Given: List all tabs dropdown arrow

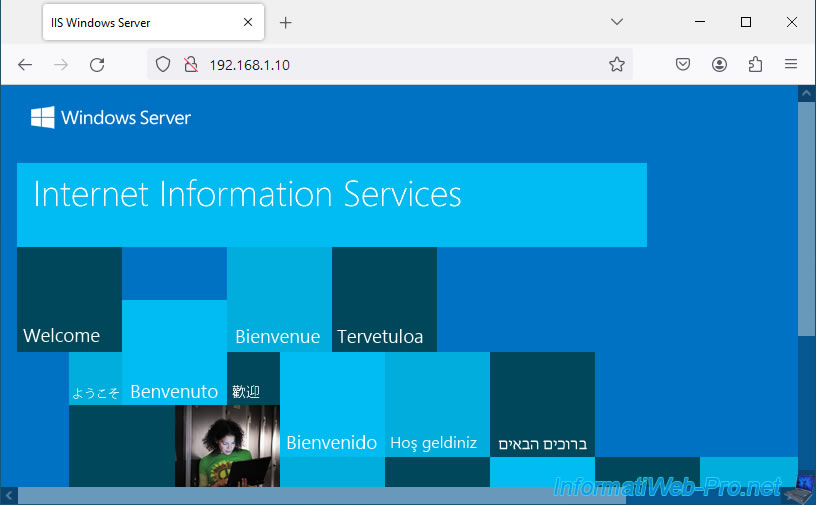Looking at the screenshot, I should (617, 22).
